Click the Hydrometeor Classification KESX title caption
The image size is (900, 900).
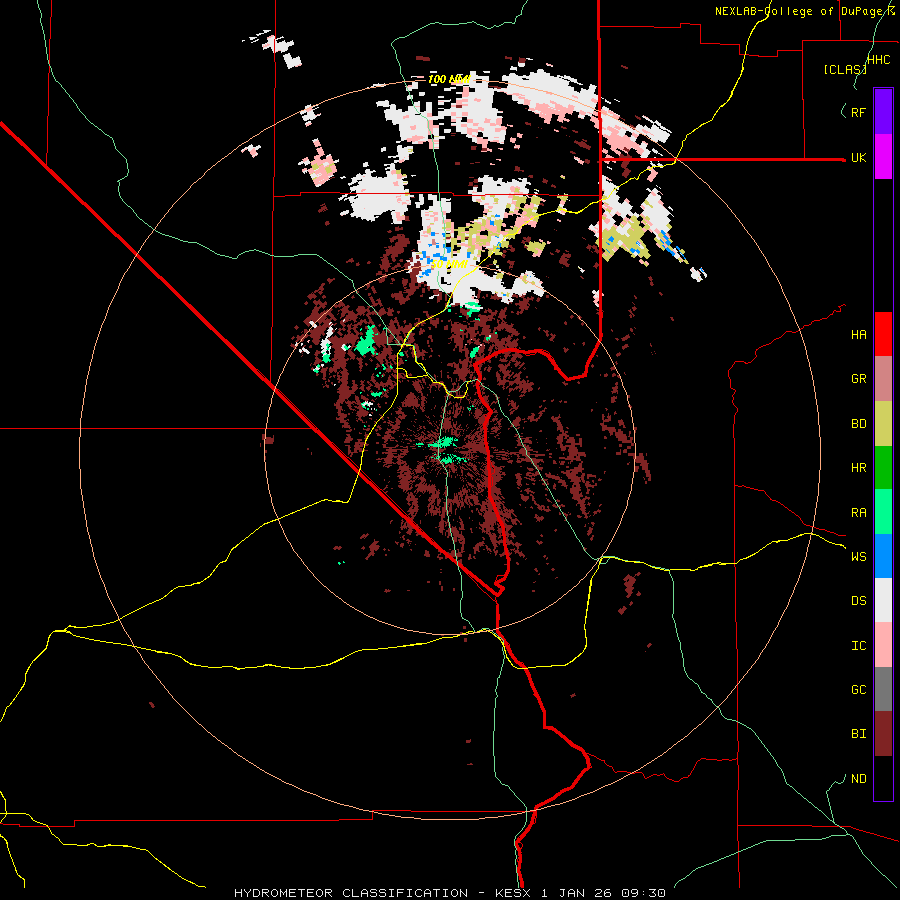coord(450,893)
